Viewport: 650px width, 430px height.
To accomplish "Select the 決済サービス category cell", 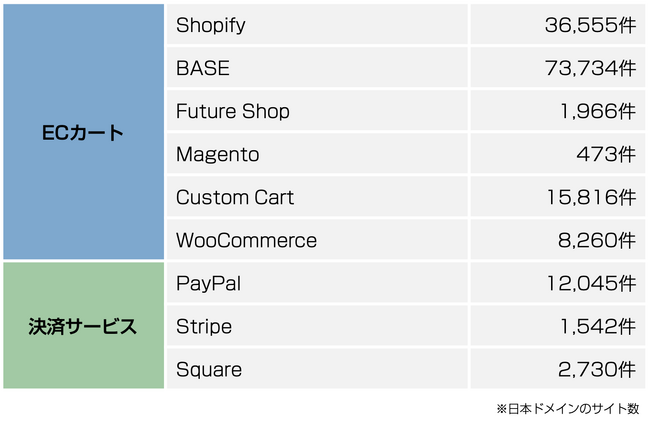I will 83,326.
